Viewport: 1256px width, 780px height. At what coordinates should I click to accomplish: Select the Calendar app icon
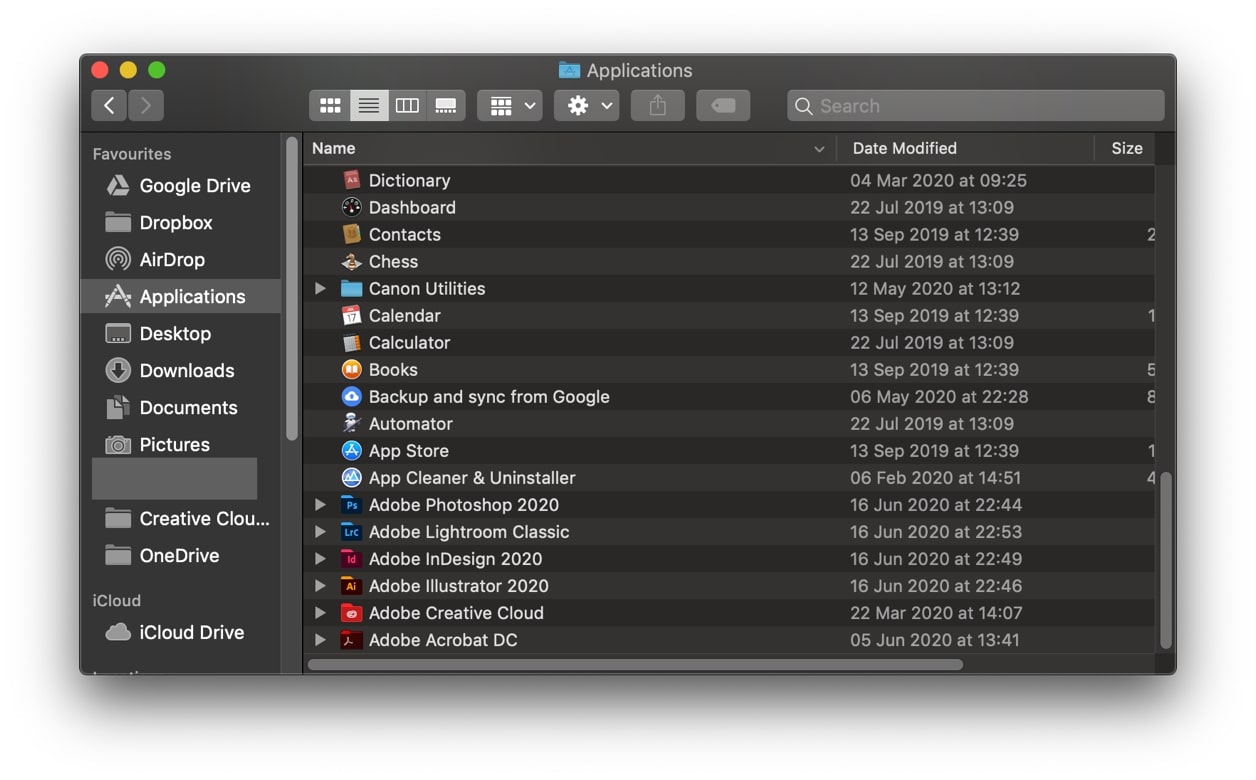tap(351, 315)
